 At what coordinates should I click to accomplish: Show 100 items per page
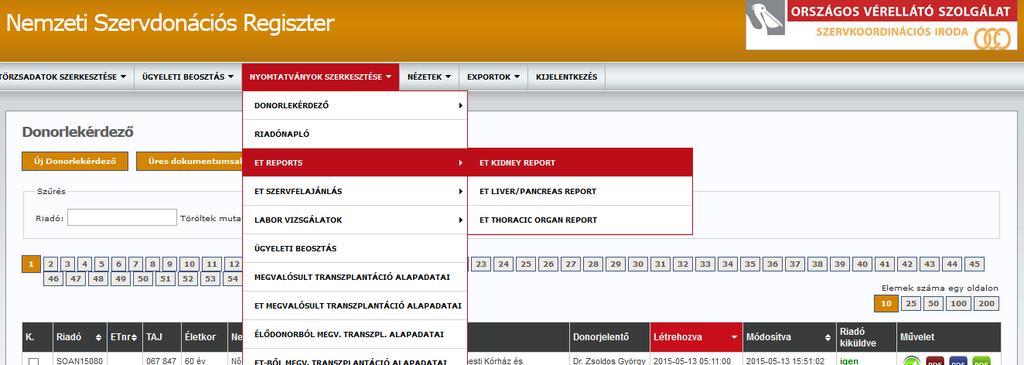[x=959, y=304]
